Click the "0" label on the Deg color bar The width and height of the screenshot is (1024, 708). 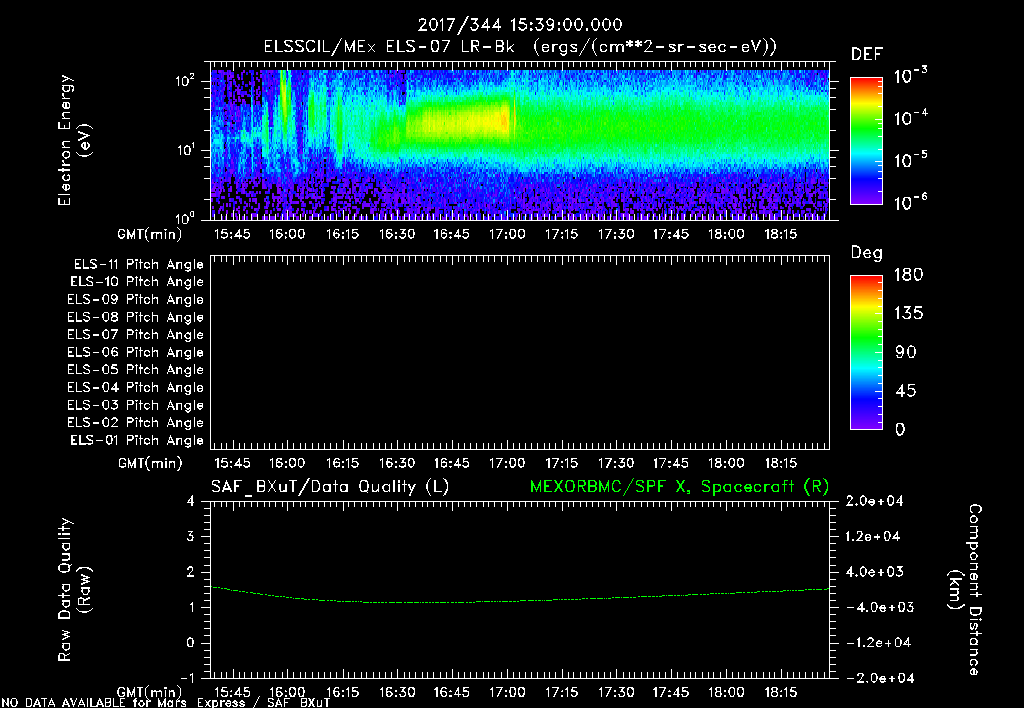[900, 429]
